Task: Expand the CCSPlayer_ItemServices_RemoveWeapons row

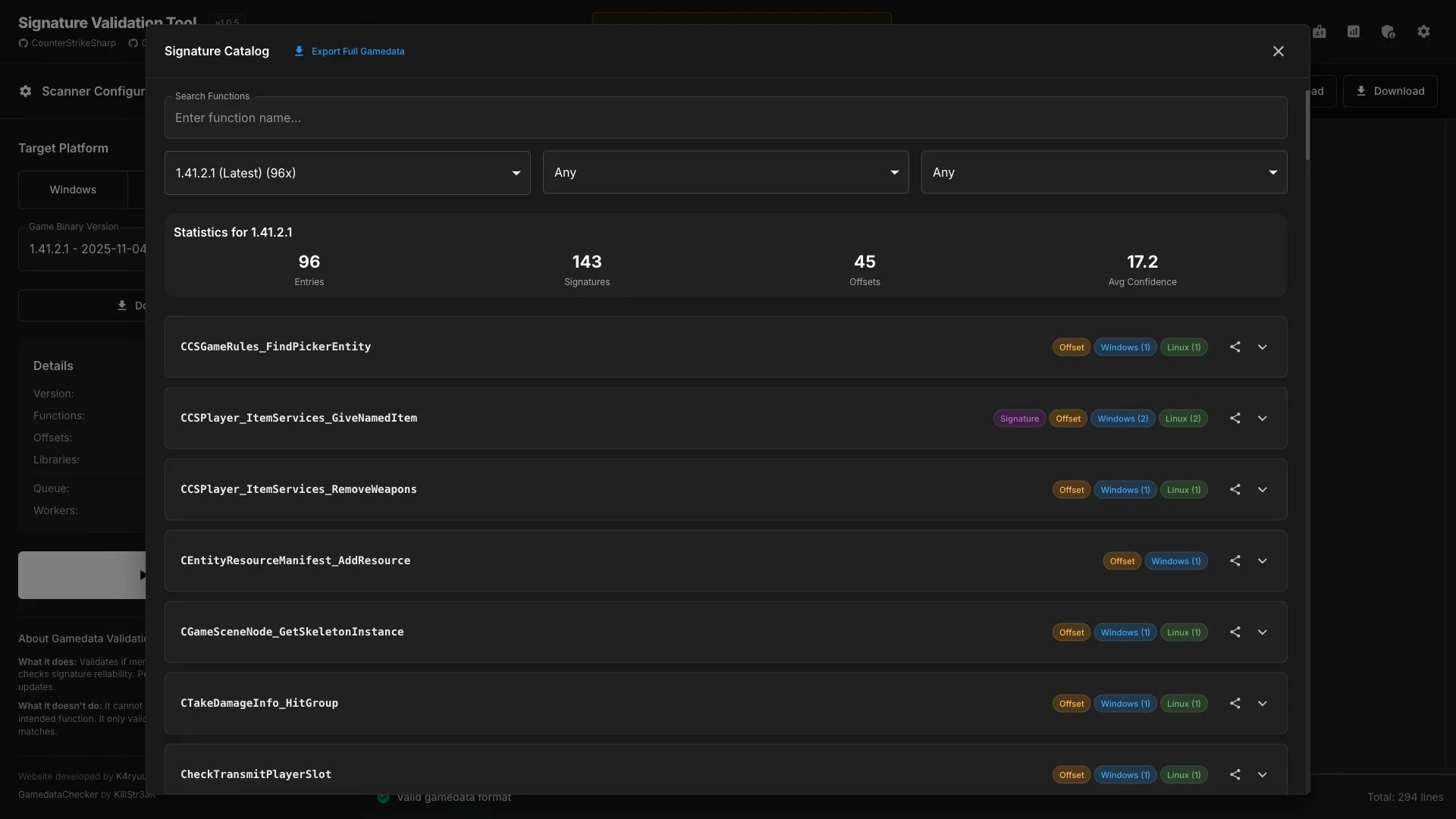Action: (1263, 489)
